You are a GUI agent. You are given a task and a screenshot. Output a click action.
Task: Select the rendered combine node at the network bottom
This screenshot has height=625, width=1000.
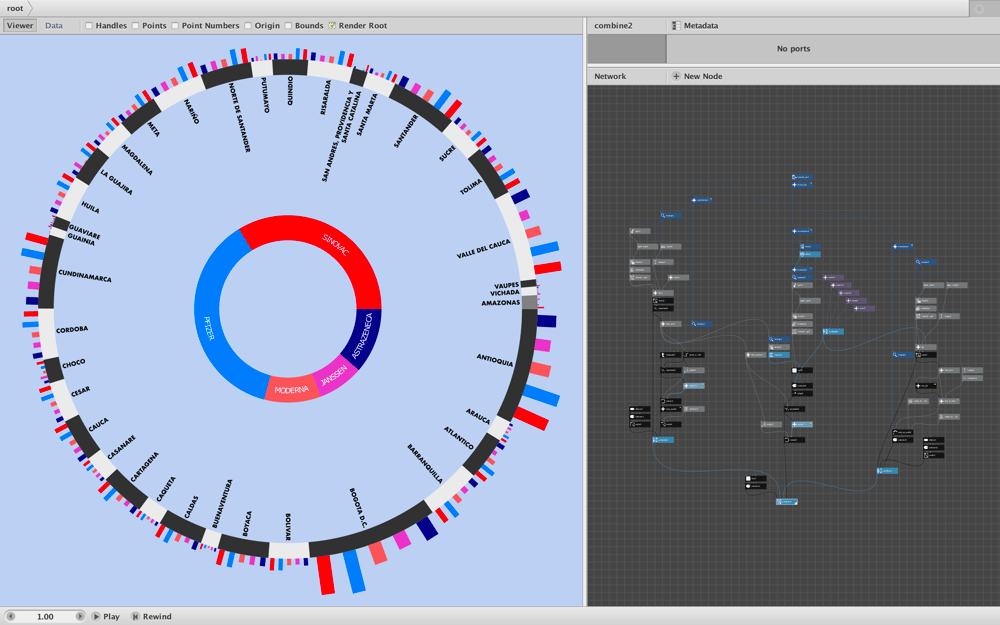coord(786,502)
